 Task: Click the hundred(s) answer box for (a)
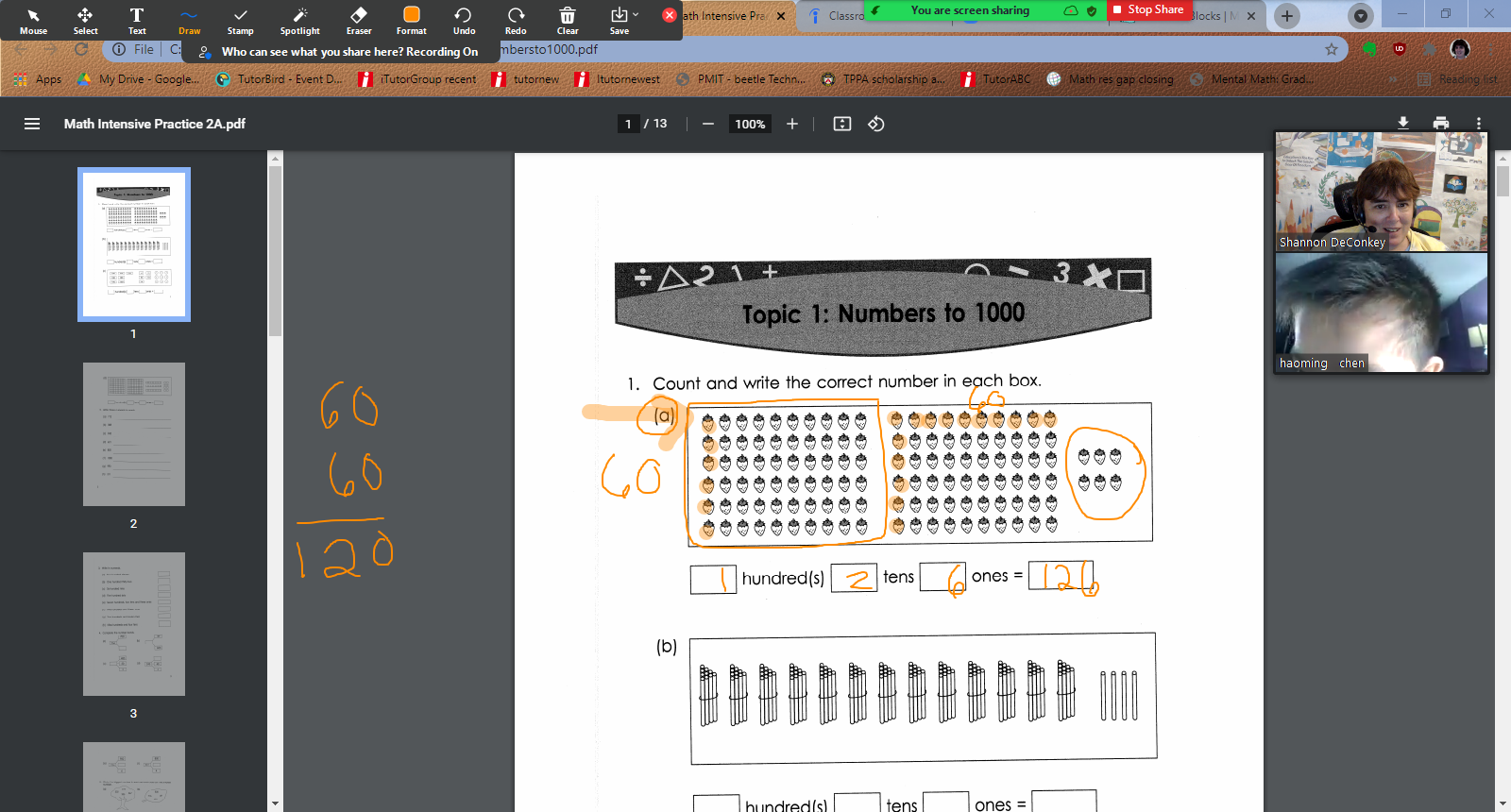pyautogui.click(x=713, y=580)
